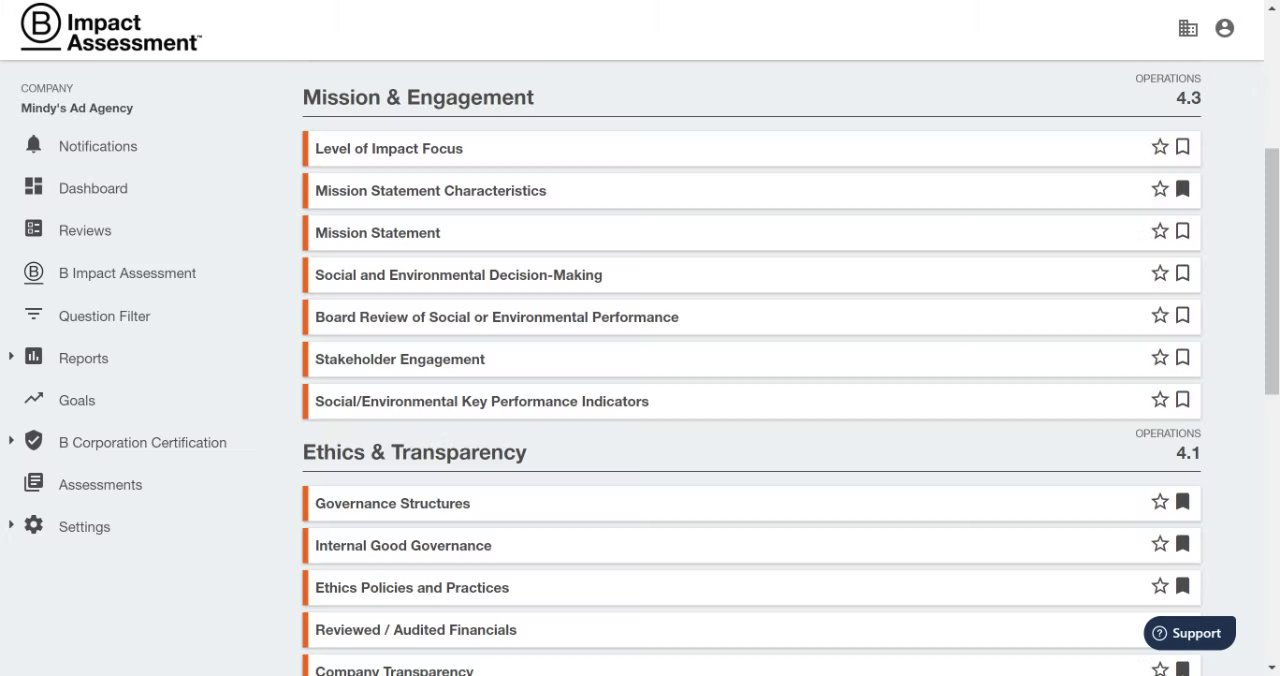The width and height of the screenshot is (1280, 676).
Task: Click the Question Filter icon
Action: [x=34, y=315]
